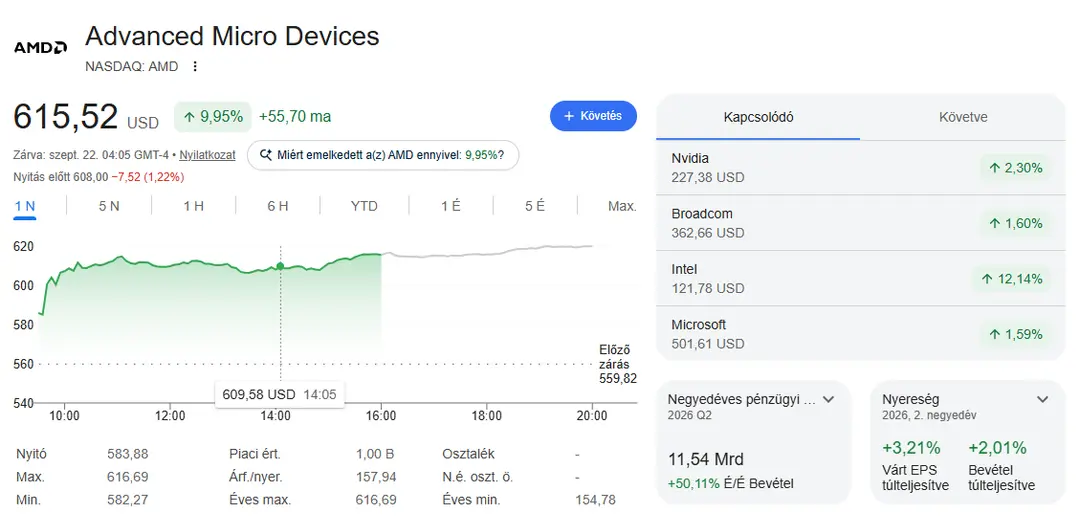1080x518 pixels.
Task: Click the 11,54 Mrd revenue figure
Action: point(706,459)
